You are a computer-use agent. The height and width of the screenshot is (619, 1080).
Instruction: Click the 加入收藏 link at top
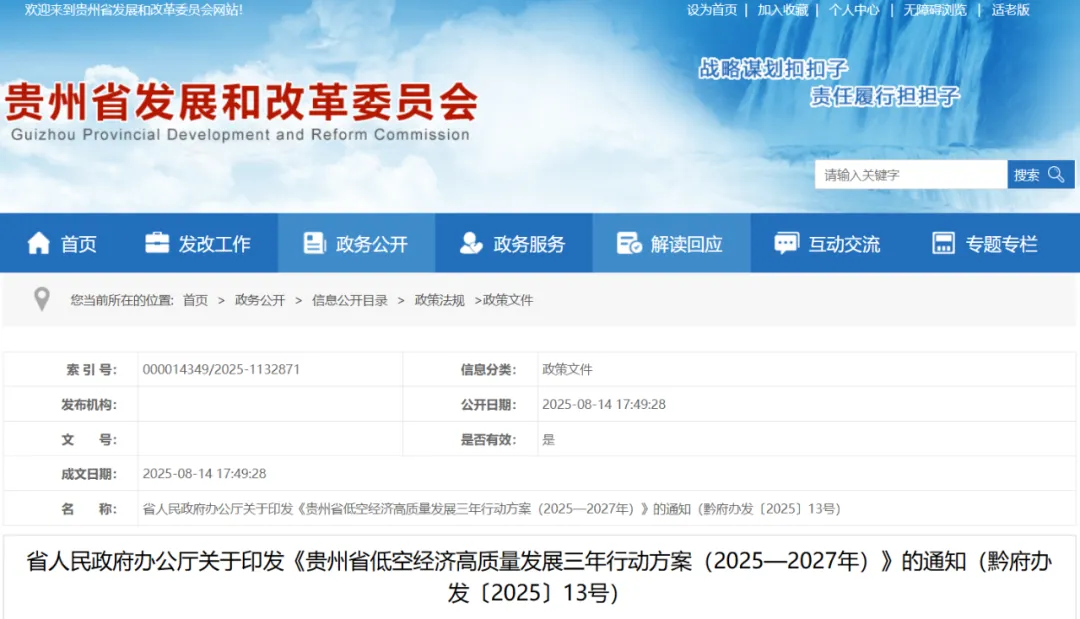[x=782, y=10]
